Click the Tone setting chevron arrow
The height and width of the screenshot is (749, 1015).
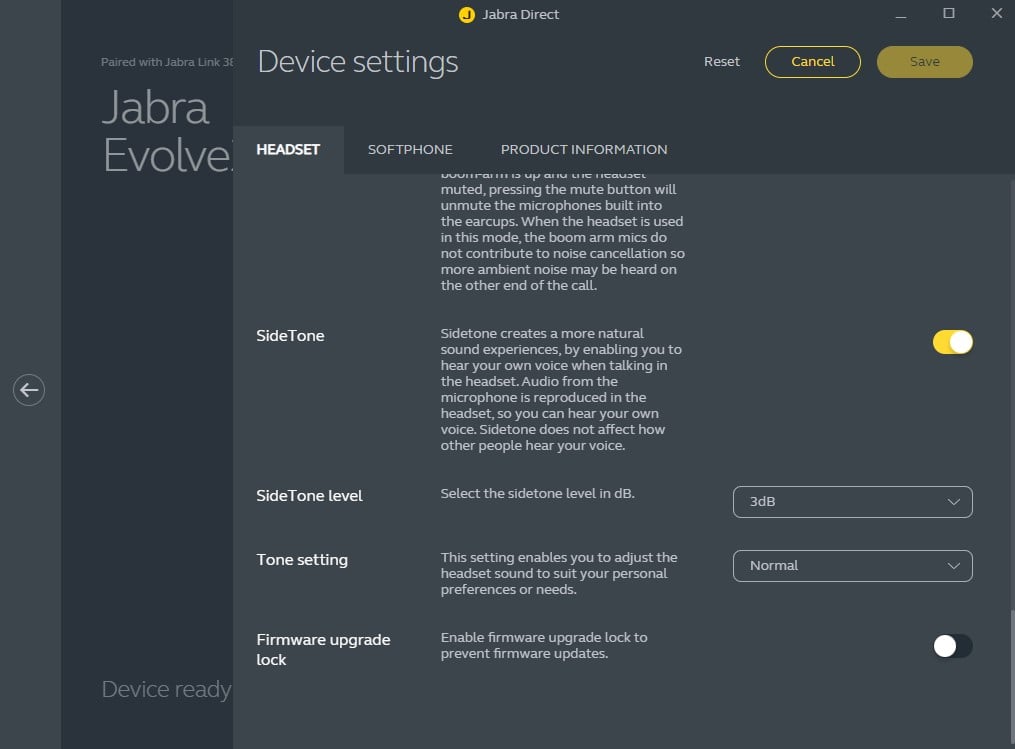(x=953, y=566)
